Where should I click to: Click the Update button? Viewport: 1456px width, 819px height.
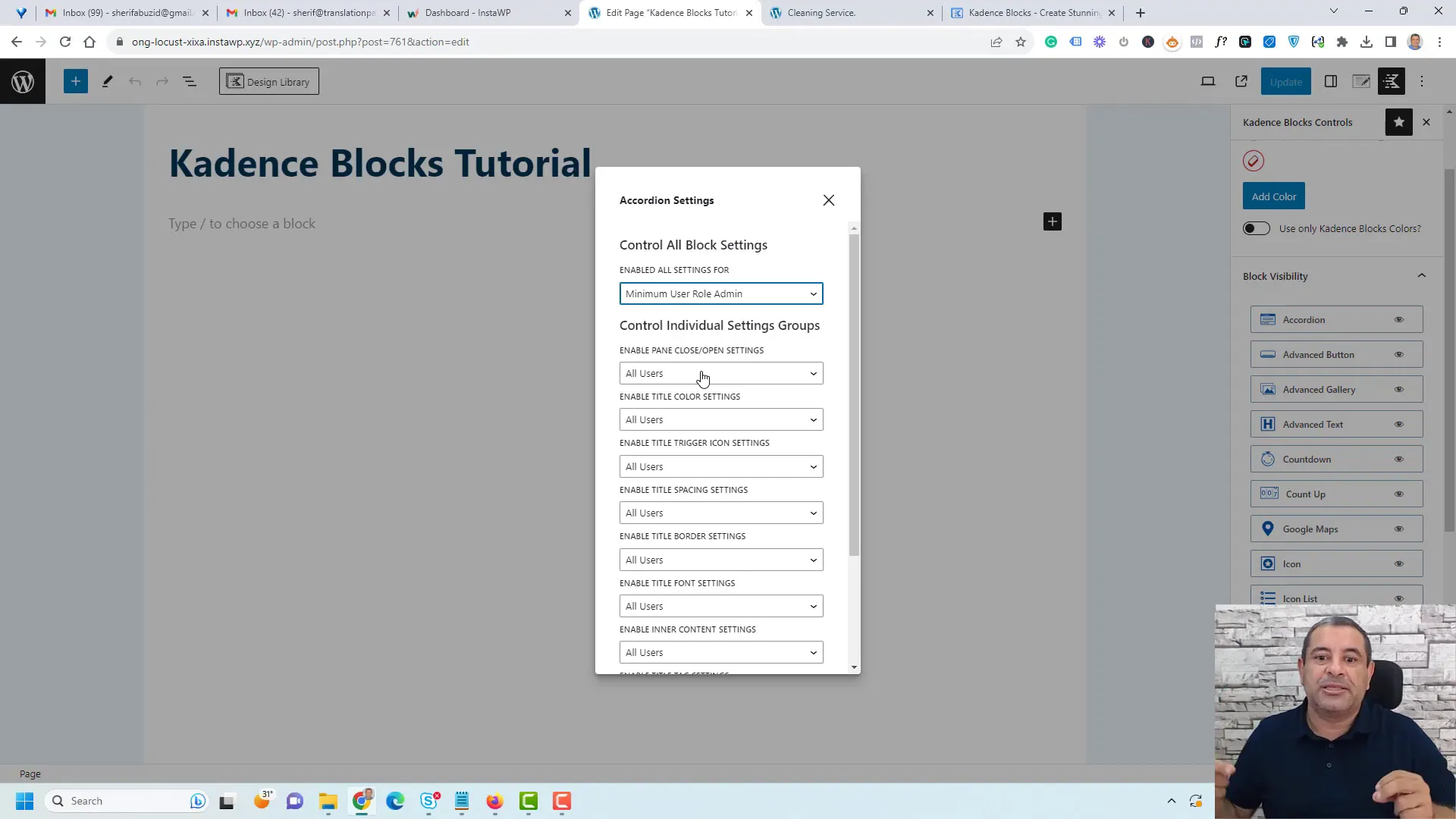pos(1286,81)
